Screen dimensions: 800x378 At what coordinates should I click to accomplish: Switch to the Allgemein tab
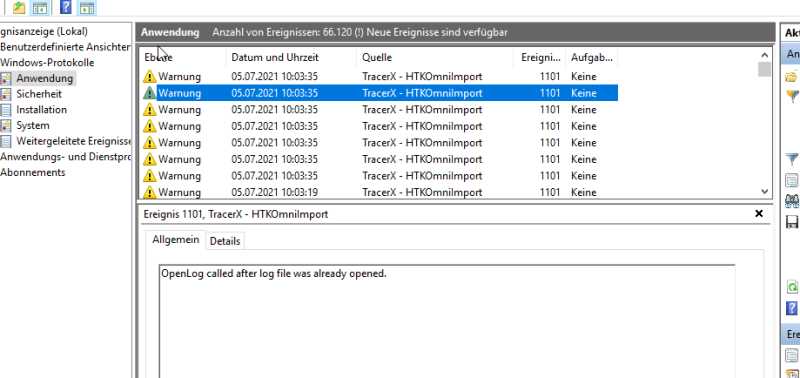click(x=176, y=240)
